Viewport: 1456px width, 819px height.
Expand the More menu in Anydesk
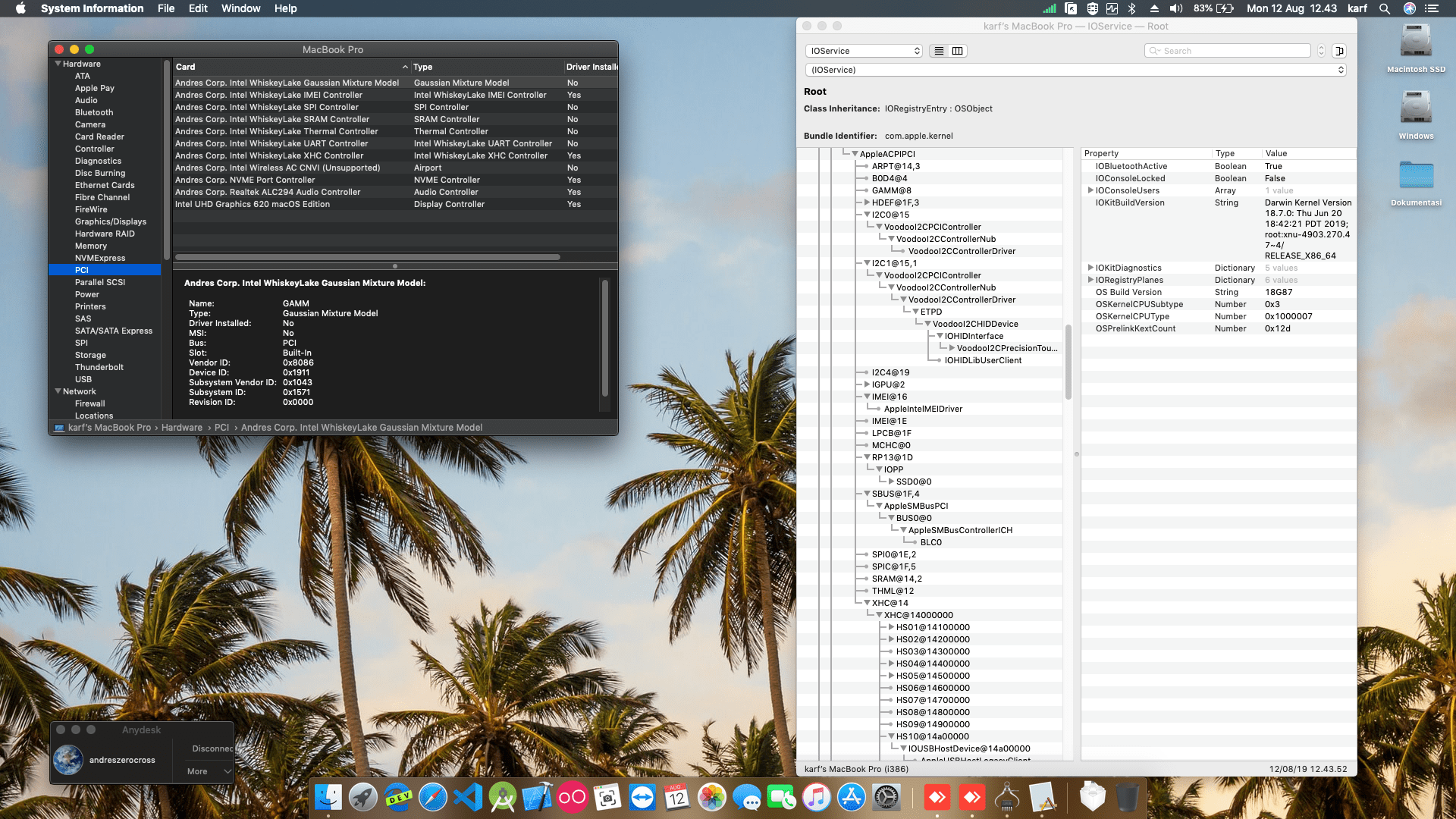coord(209,771)
